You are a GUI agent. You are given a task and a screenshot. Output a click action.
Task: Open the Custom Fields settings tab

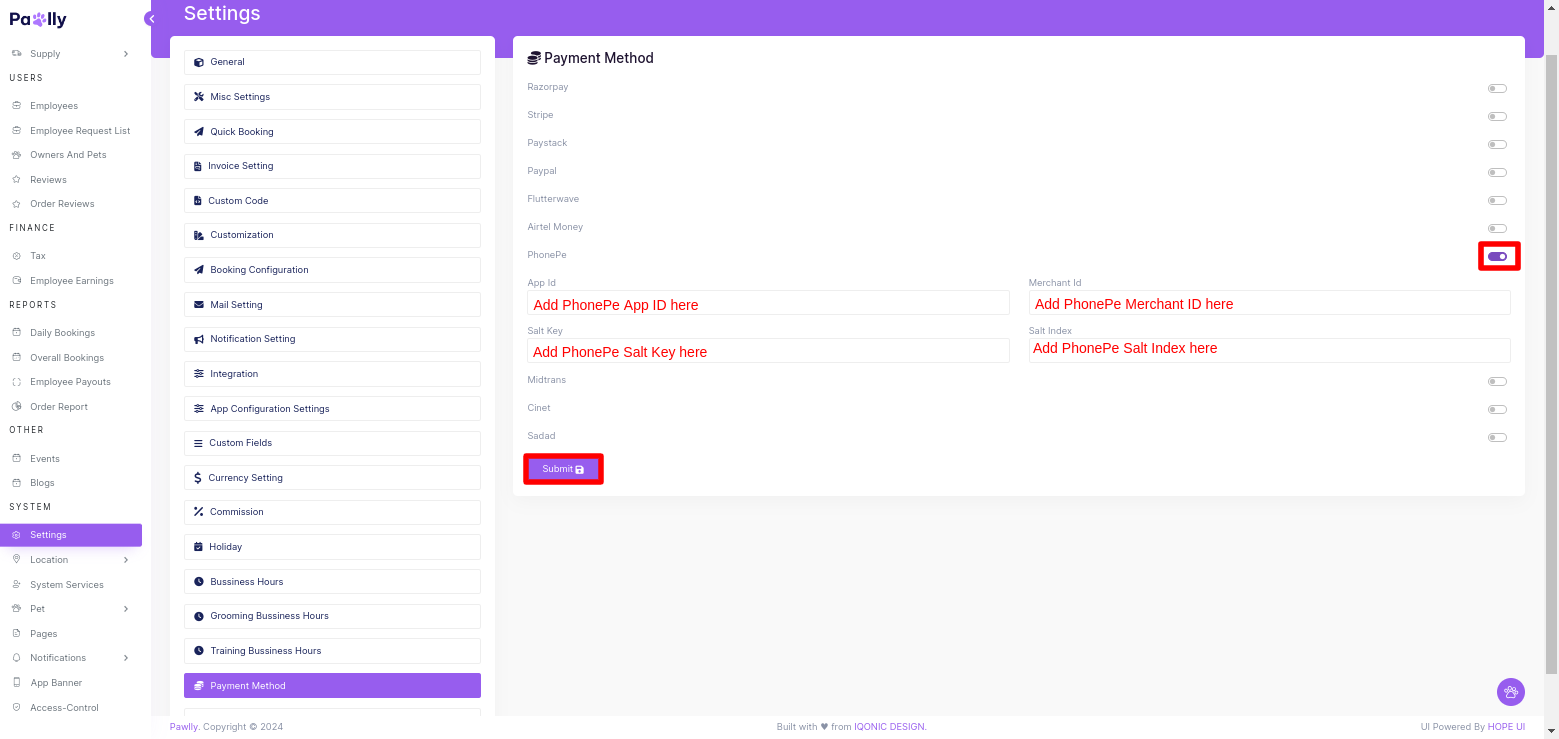click(x=332, y=443)
